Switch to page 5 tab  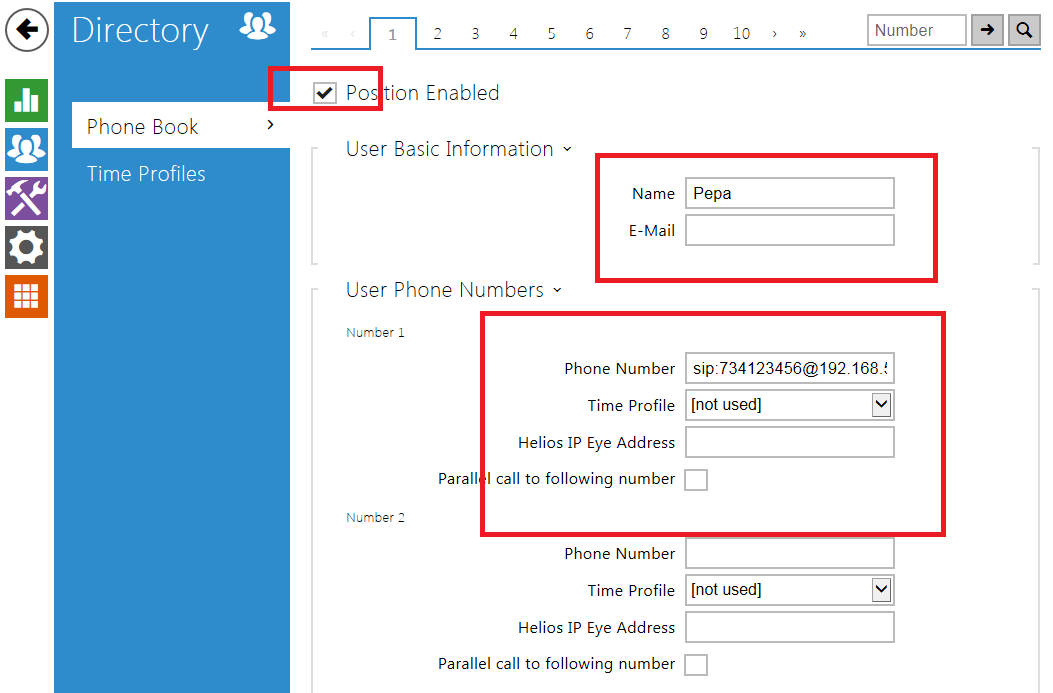click(551, 34)
